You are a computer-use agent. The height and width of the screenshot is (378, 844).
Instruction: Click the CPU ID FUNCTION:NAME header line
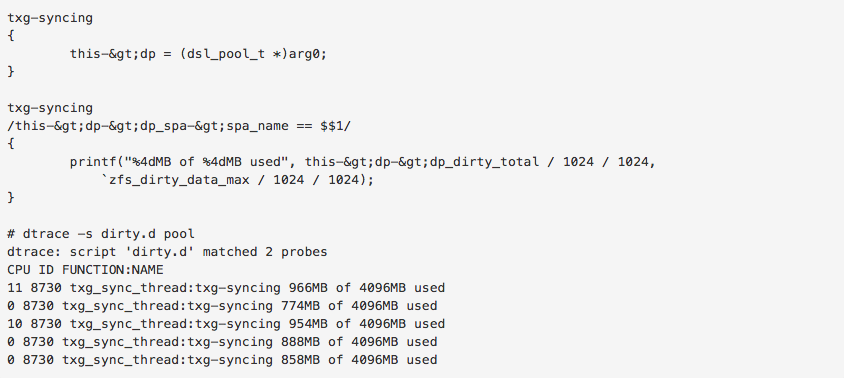85,270
